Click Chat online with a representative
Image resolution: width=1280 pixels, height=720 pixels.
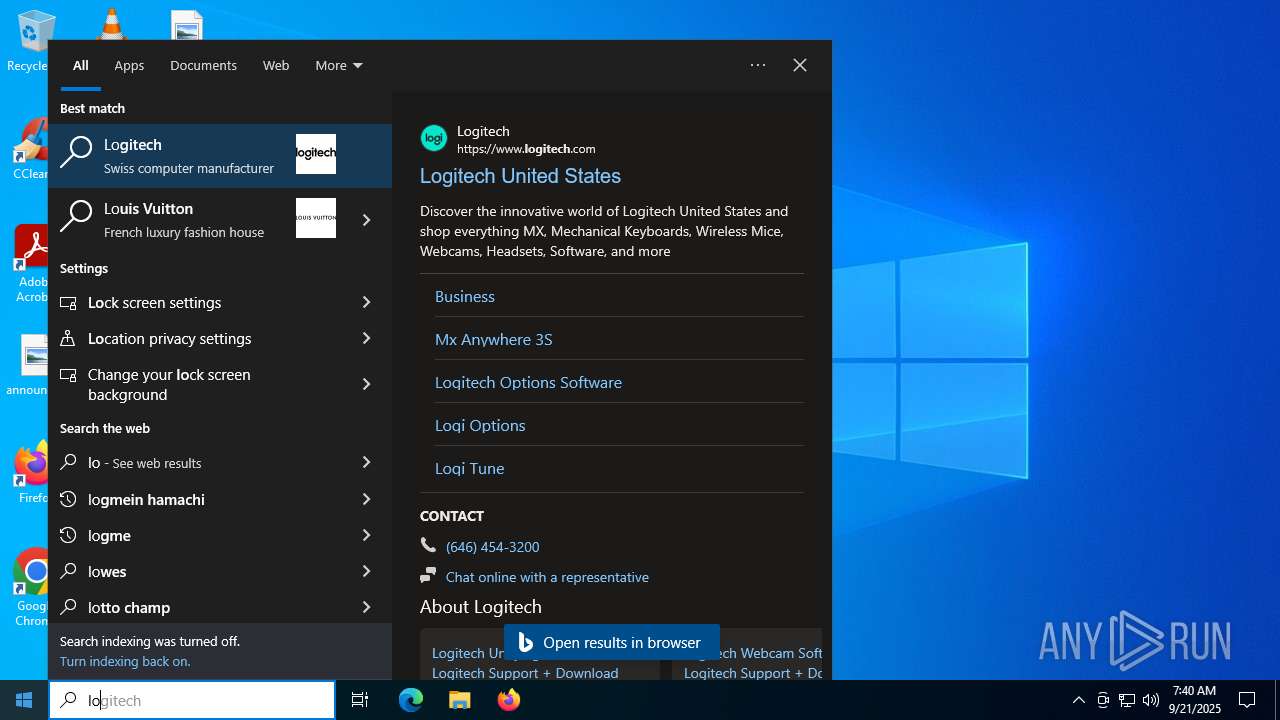coord(547,577)
